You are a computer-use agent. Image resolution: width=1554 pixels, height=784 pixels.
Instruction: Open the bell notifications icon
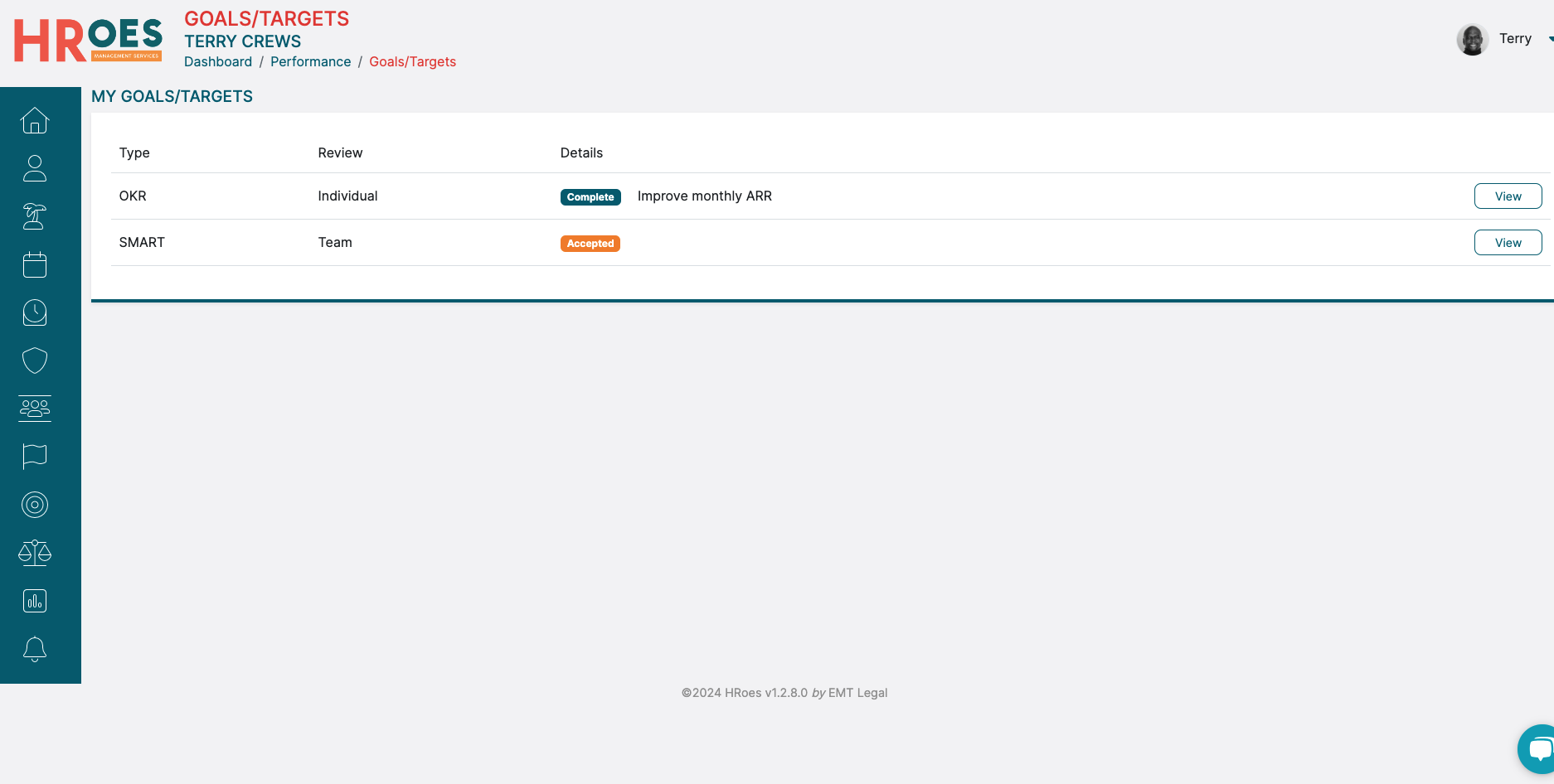tap(35, 649)
